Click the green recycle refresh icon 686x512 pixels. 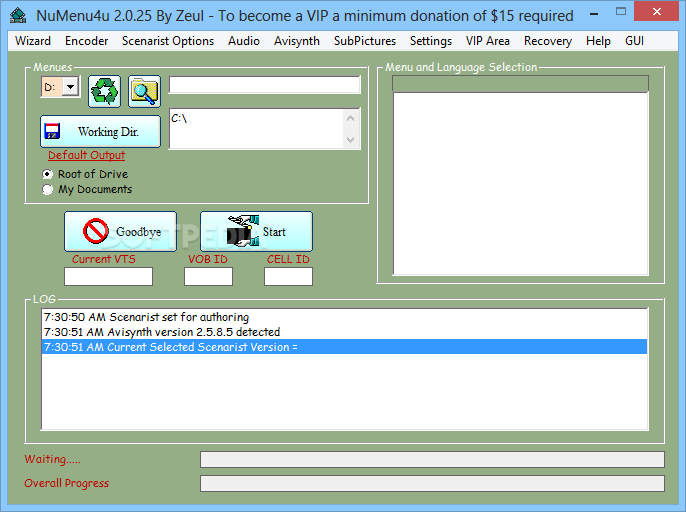[x=104, y=91]
